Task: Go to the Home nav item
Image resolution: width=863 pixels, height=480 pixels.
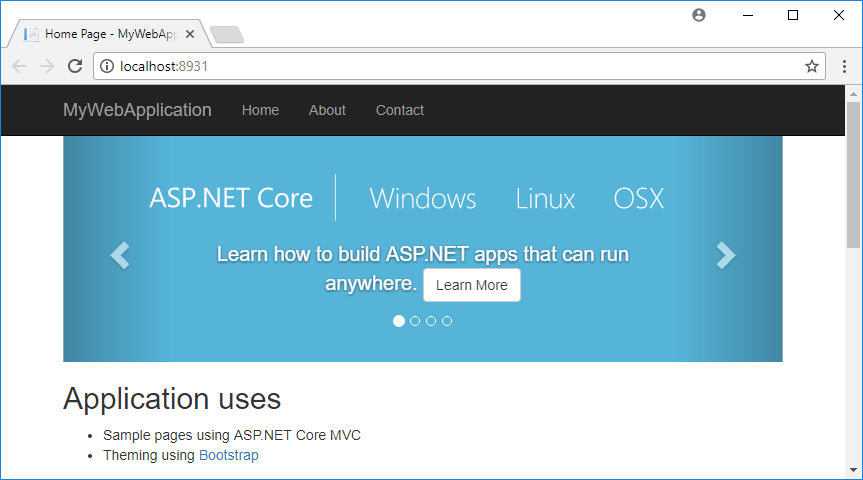Action: click(260, 110)
